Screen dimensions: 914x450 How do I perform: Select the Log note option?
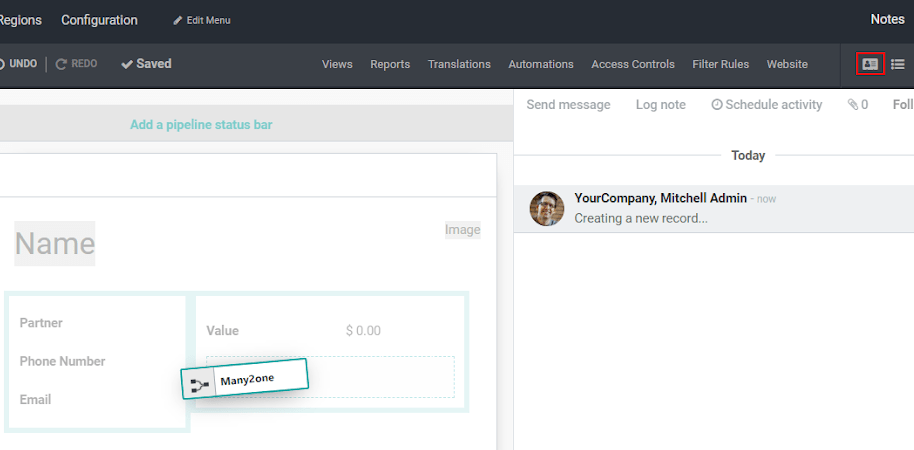coord(661,105)
